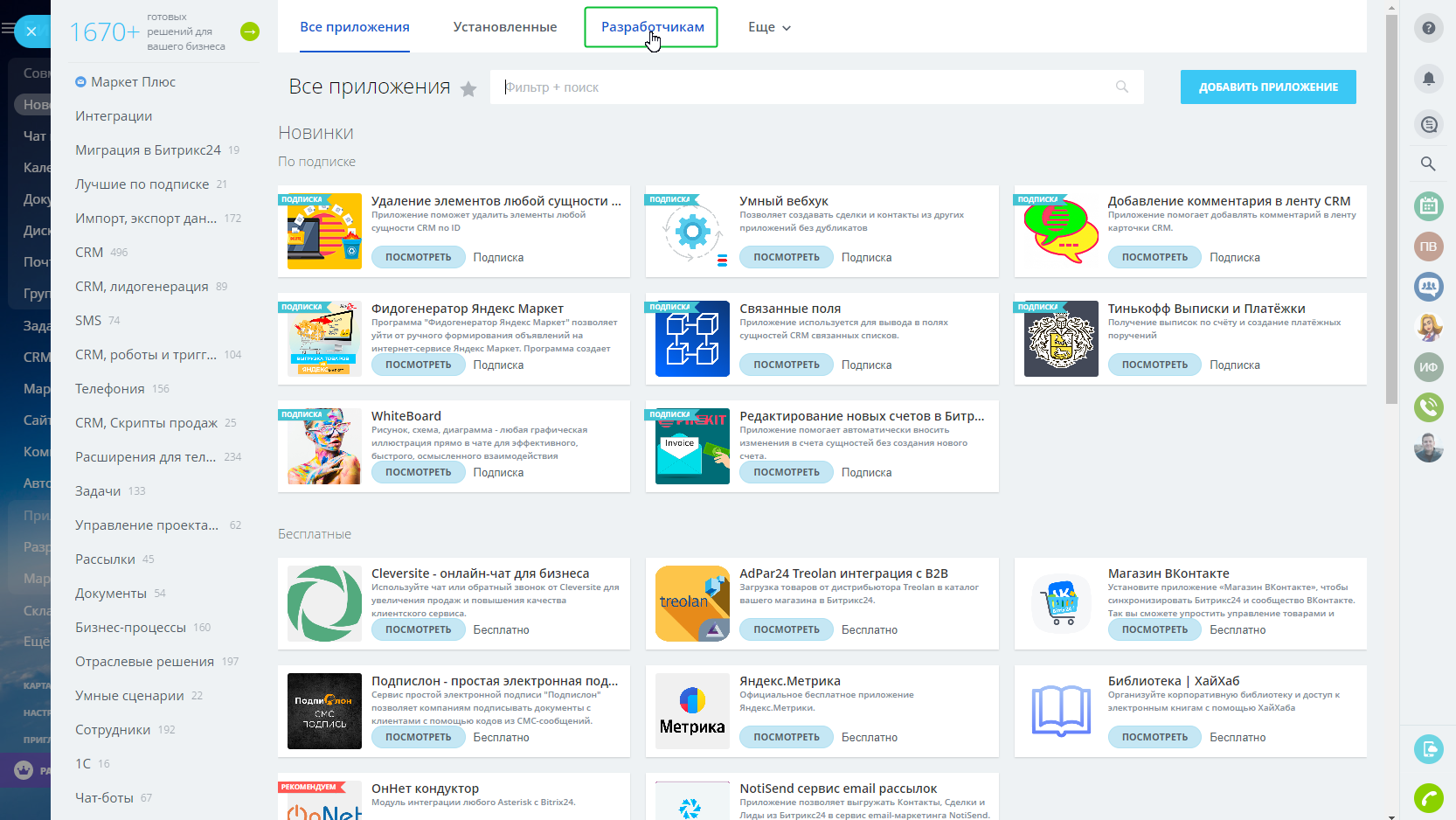Image resolution: width=1456 pixels, height=820 pixels.
Task: Open the green calendar icon in right sidebar
Action: coord(1428,206)
